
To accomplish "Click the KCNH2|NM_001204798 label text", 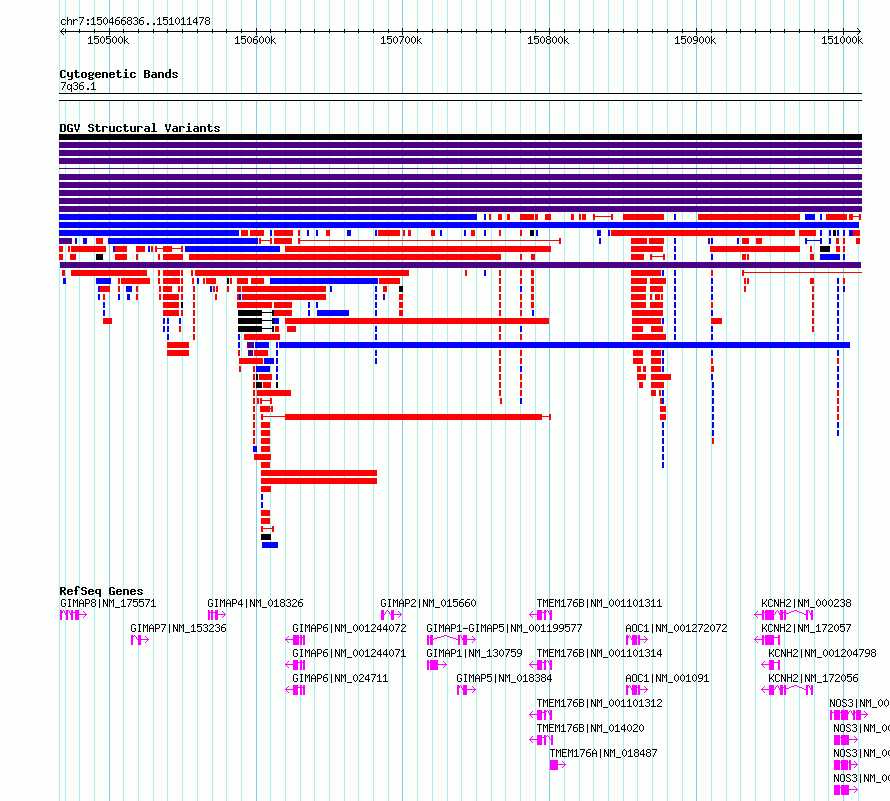I will point(822,653).
